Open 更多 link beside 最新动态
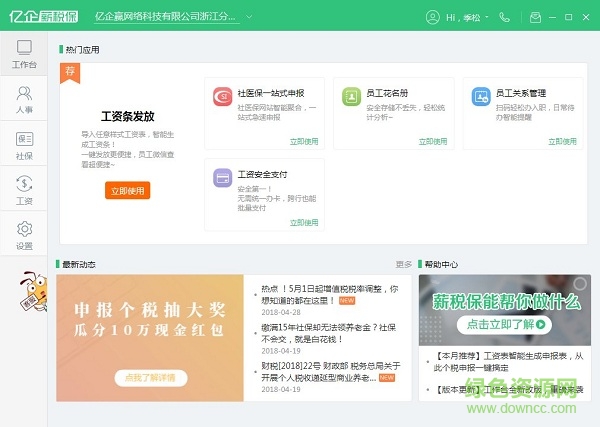Image resolution: width=600 pixels, height=427 pixels. point(403,265)
